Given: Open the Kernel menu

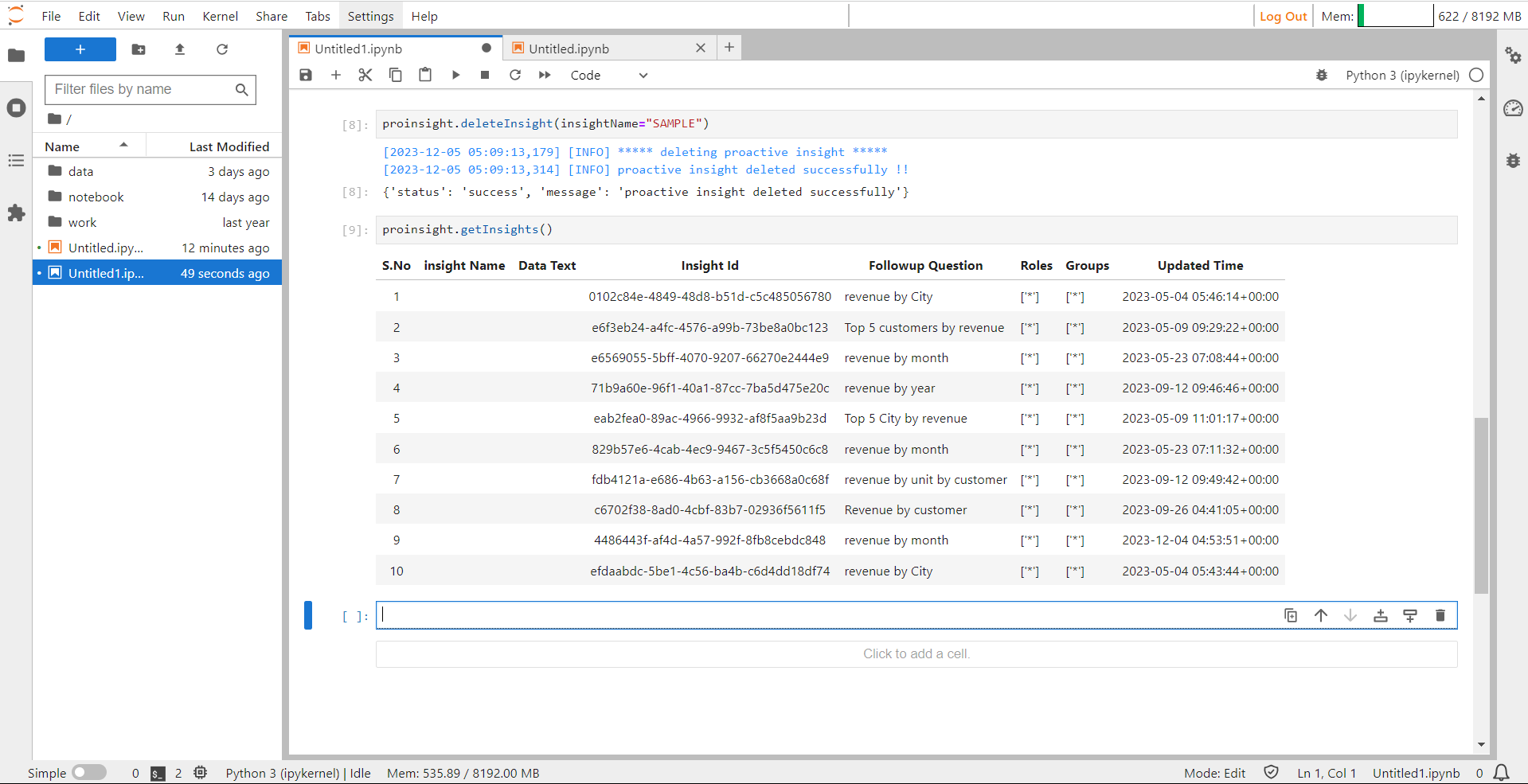Looking at the screenshot, I should [220, 16].
